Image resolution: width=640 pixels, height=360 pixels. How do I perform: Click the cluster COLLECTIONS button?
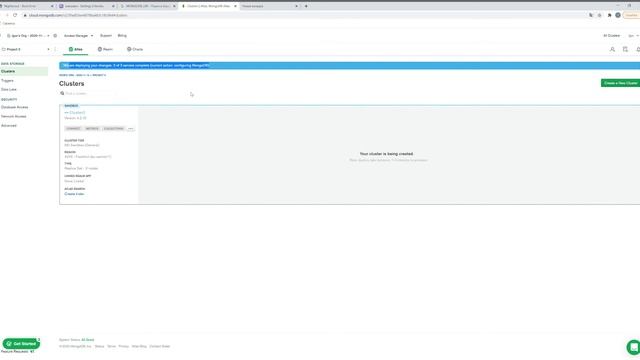[113, 129]
